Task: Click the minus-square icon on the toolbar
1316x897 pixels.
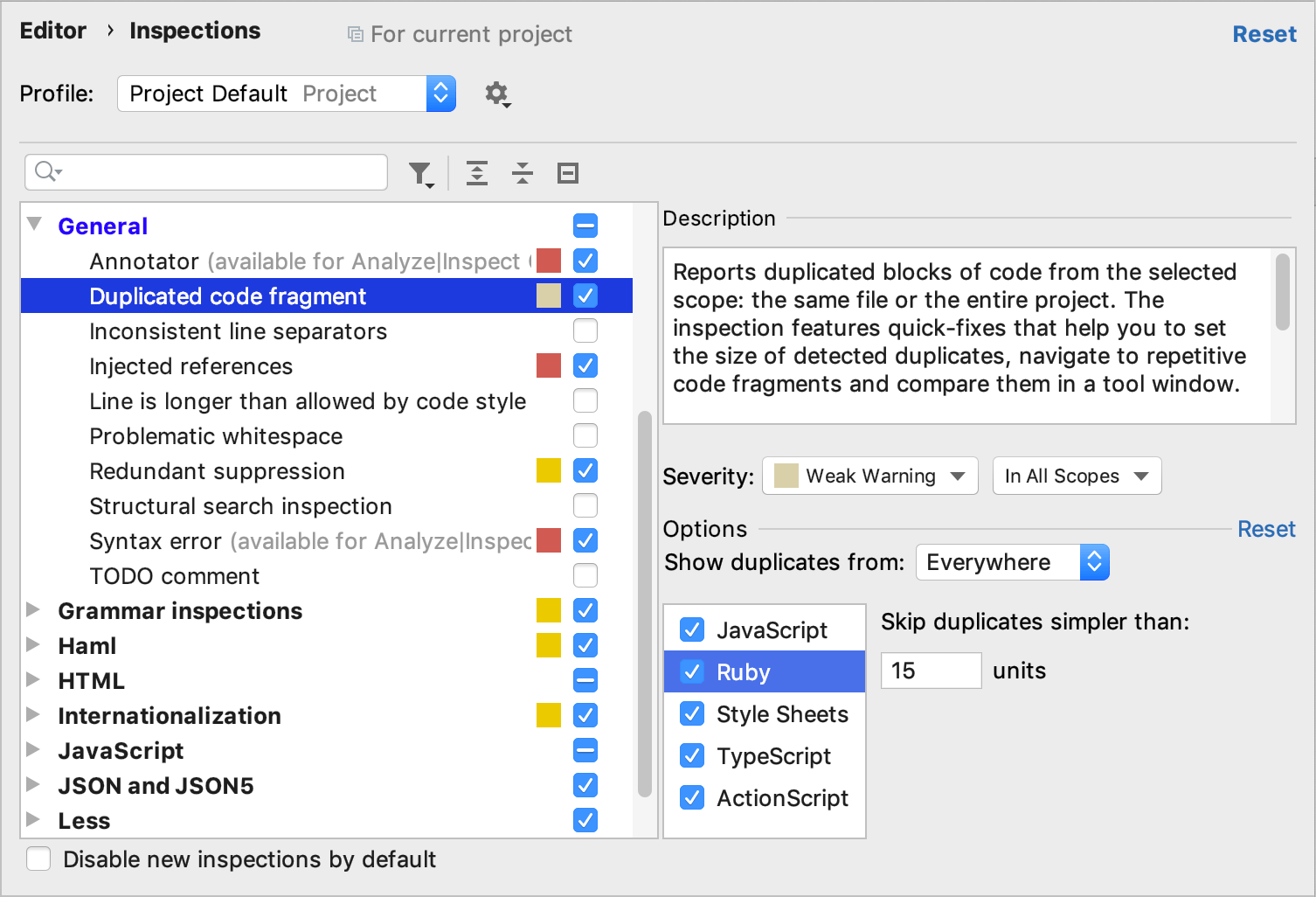Action: [x=567, y=173]
